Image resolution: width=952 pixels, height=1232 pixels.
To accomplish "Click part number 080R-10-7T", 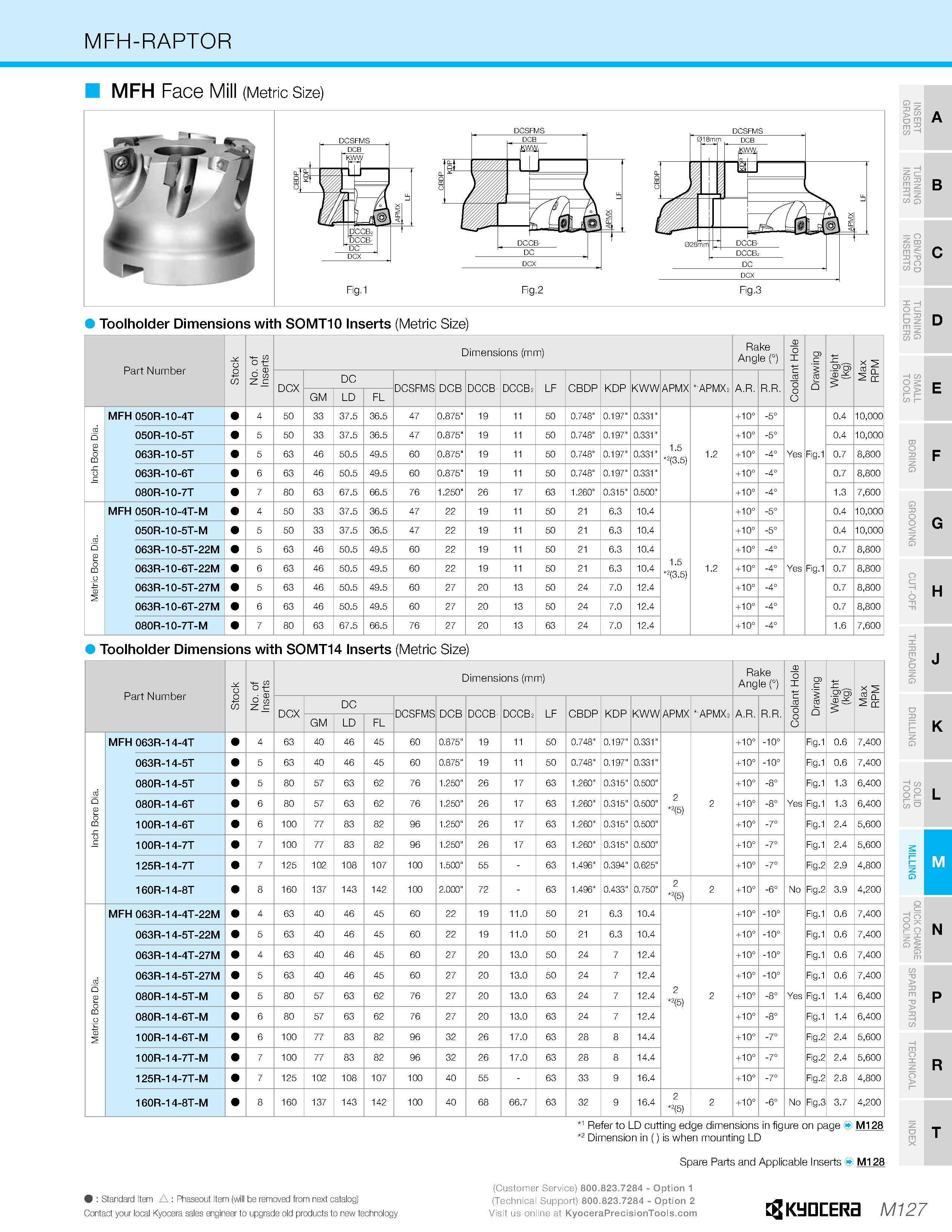I will click(165, 492).
